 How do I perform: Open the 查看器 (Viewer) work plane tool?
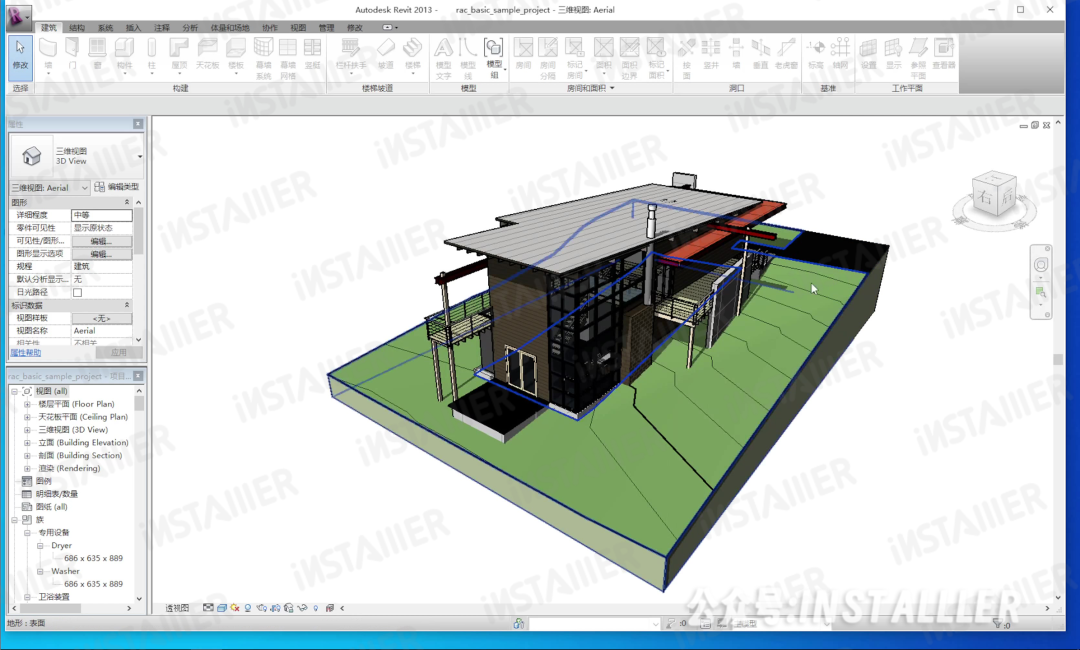(944, 54)
